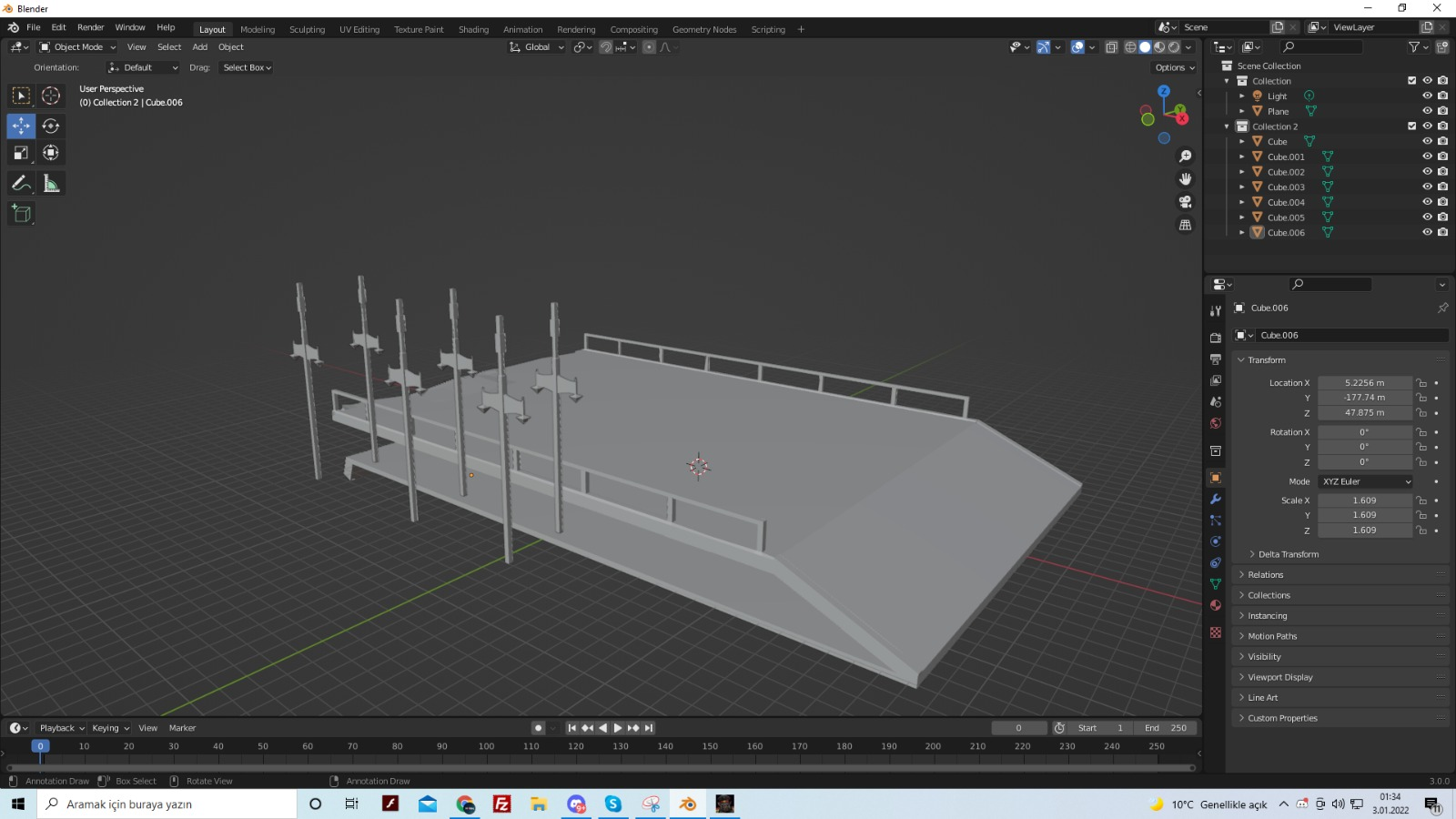
Task: Open the Texture properties checker tab
Action: pyautogui.click(x=1216, y=632)
